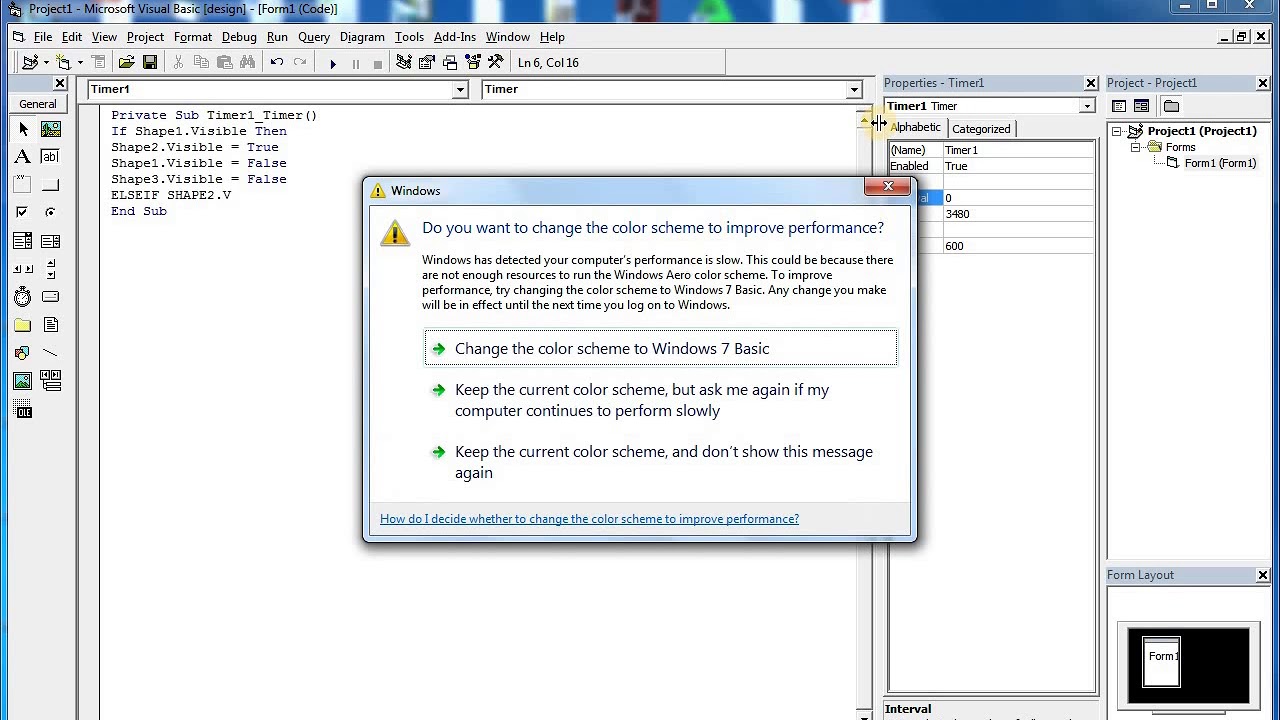The width and height of the screenshot is (1280, 720).
Task: Open the Form Layout Window toolbar icon
Action: click(450, 63)
